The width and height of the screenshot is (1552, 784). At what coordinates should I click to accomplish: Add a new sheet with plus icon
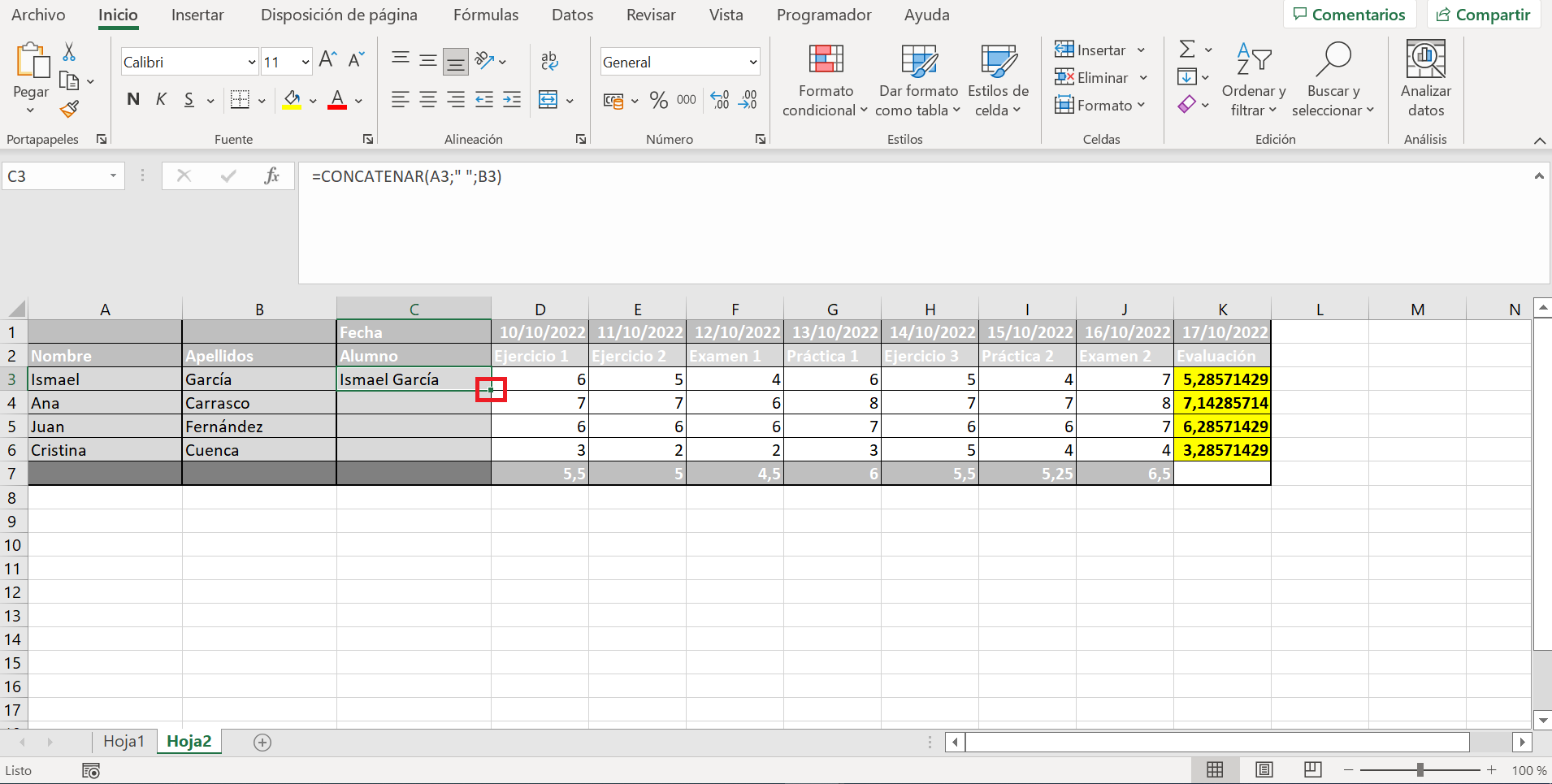[262, 742]
